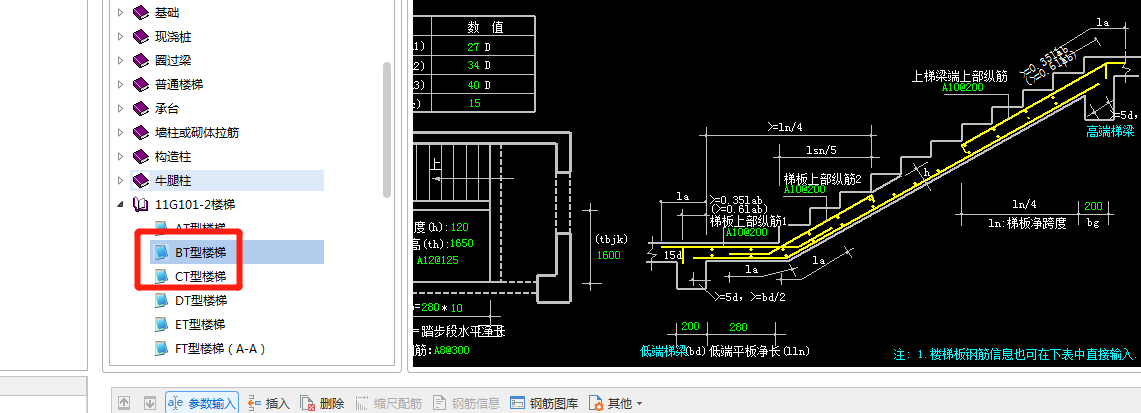1141x413 pixels.
Task: Click the open-book icon beside 11G101-2楼梯
Action: tap(141, 204)
